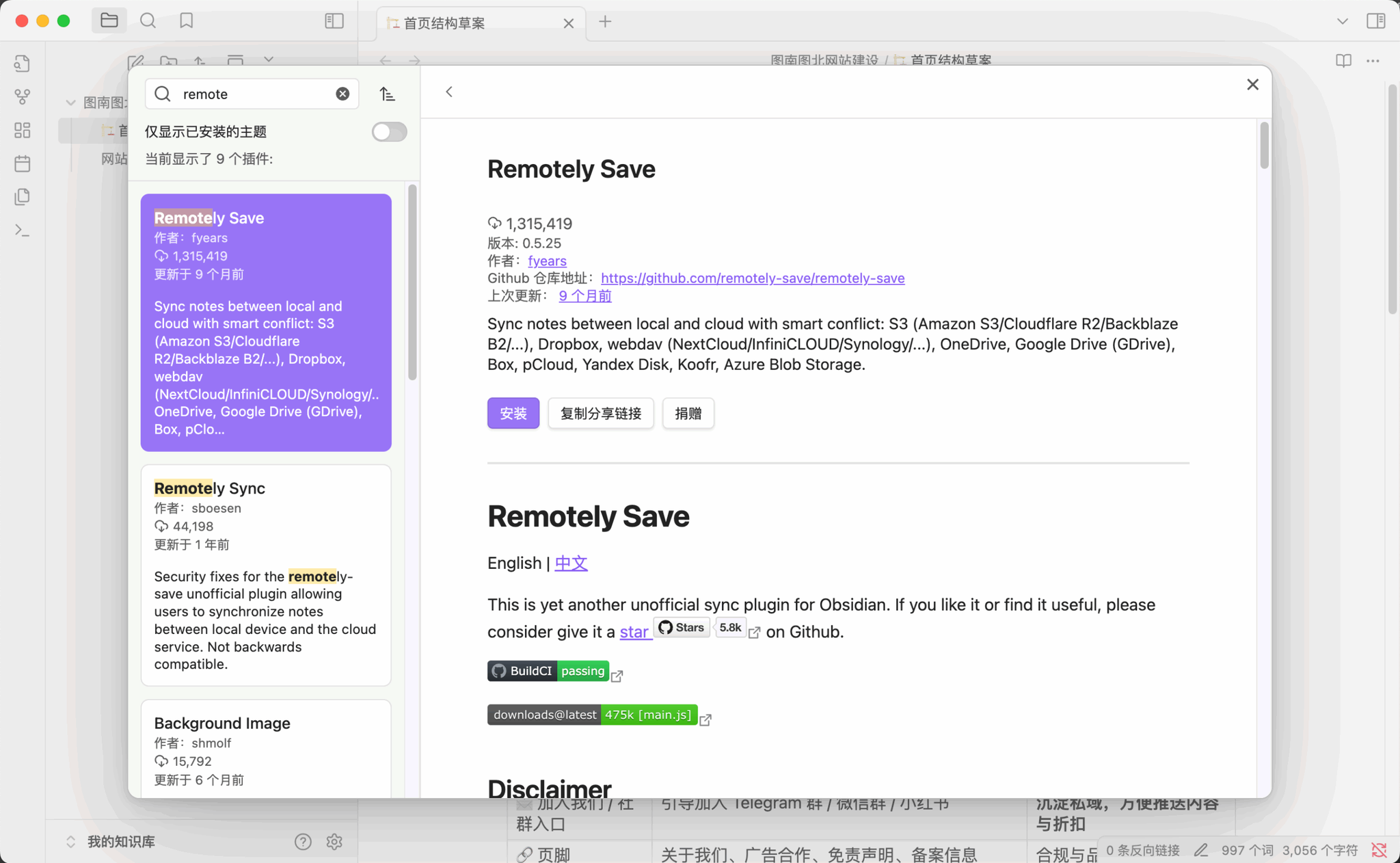Open the GitHub repository URL link
Image resolution: width=1400 pixels, height=863 pixels.
click(753, 278)
